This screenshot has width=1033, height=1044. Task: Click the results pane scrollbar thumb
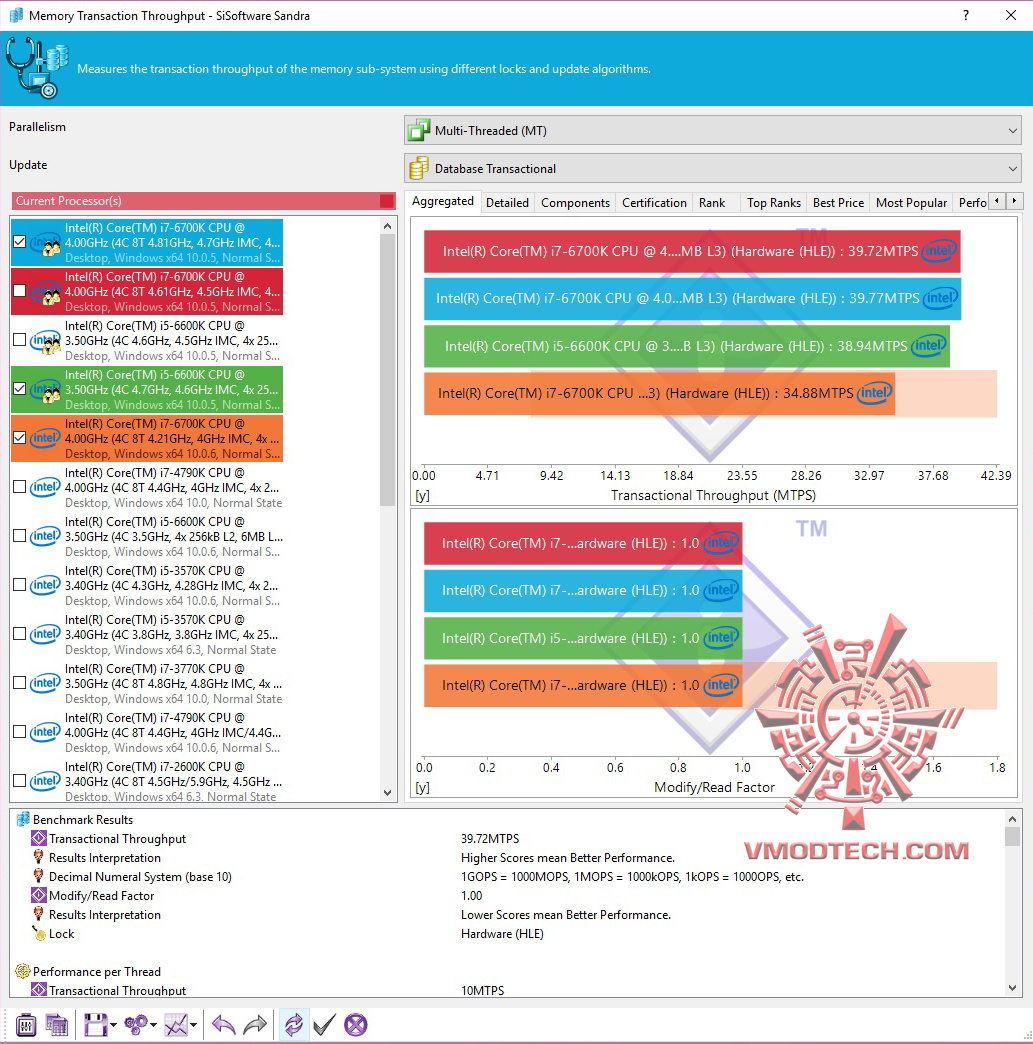[1012, 836]
